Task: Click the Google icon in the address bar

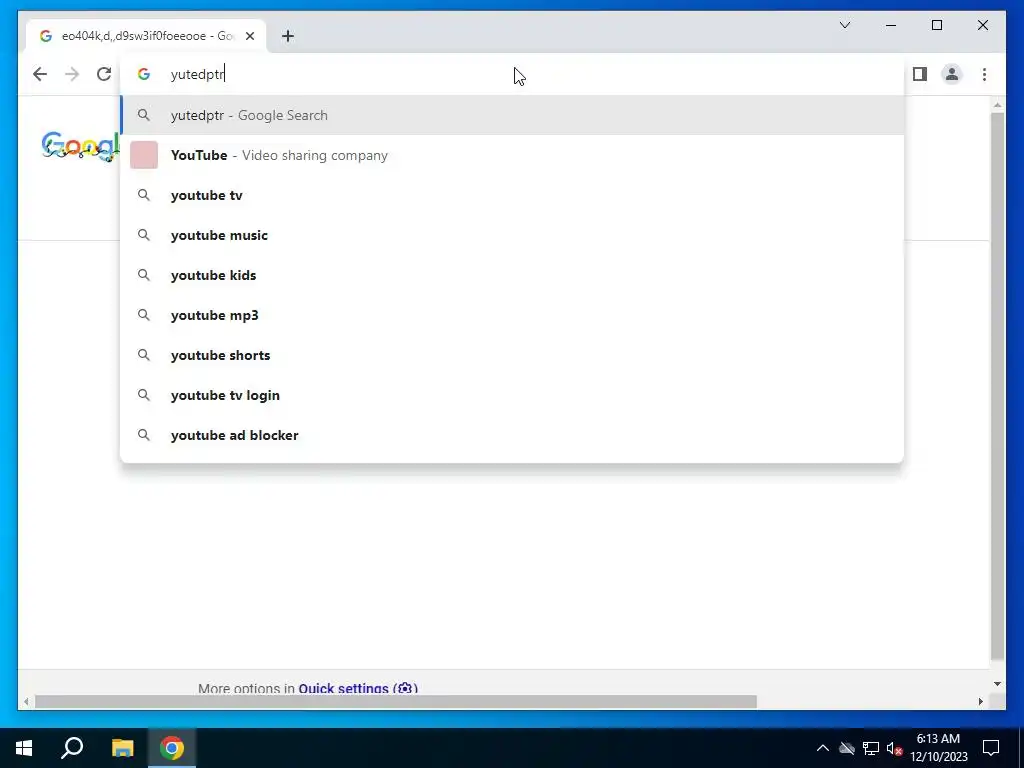Action: pos(144,74)
